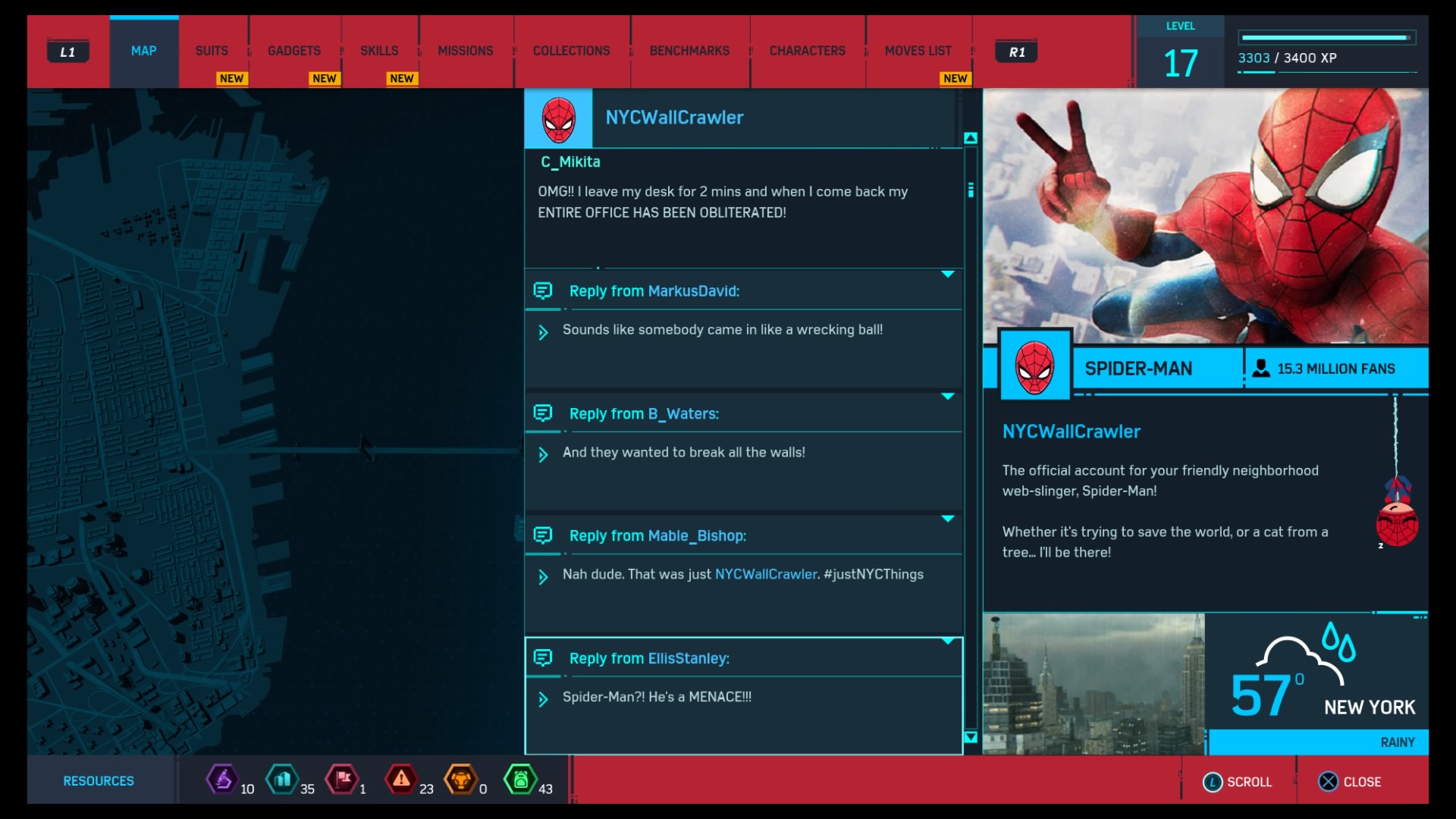
Task: Click the NYCWallCrawler feed avatar icon
Action: pyautogui.click(x=558, y=118)
